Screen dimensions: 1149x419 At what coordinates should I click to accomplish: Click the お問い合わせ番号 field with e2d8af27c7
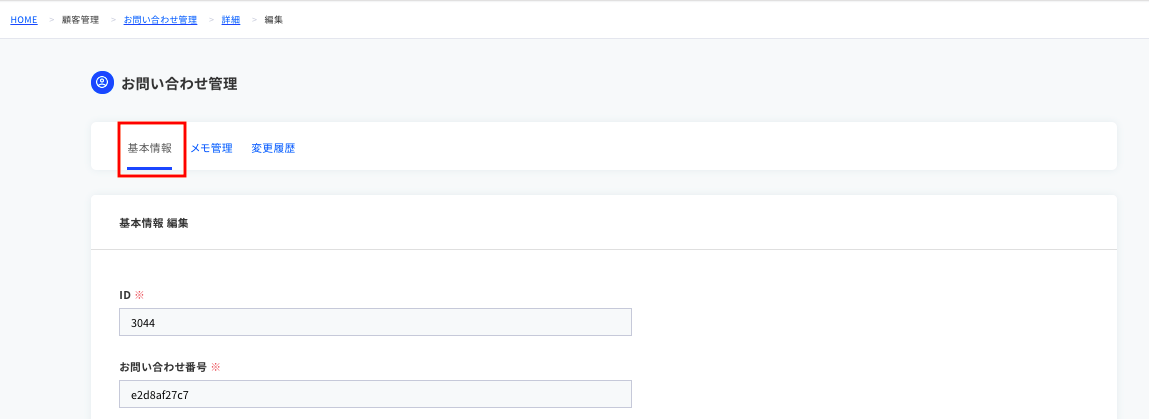point(375,394)
